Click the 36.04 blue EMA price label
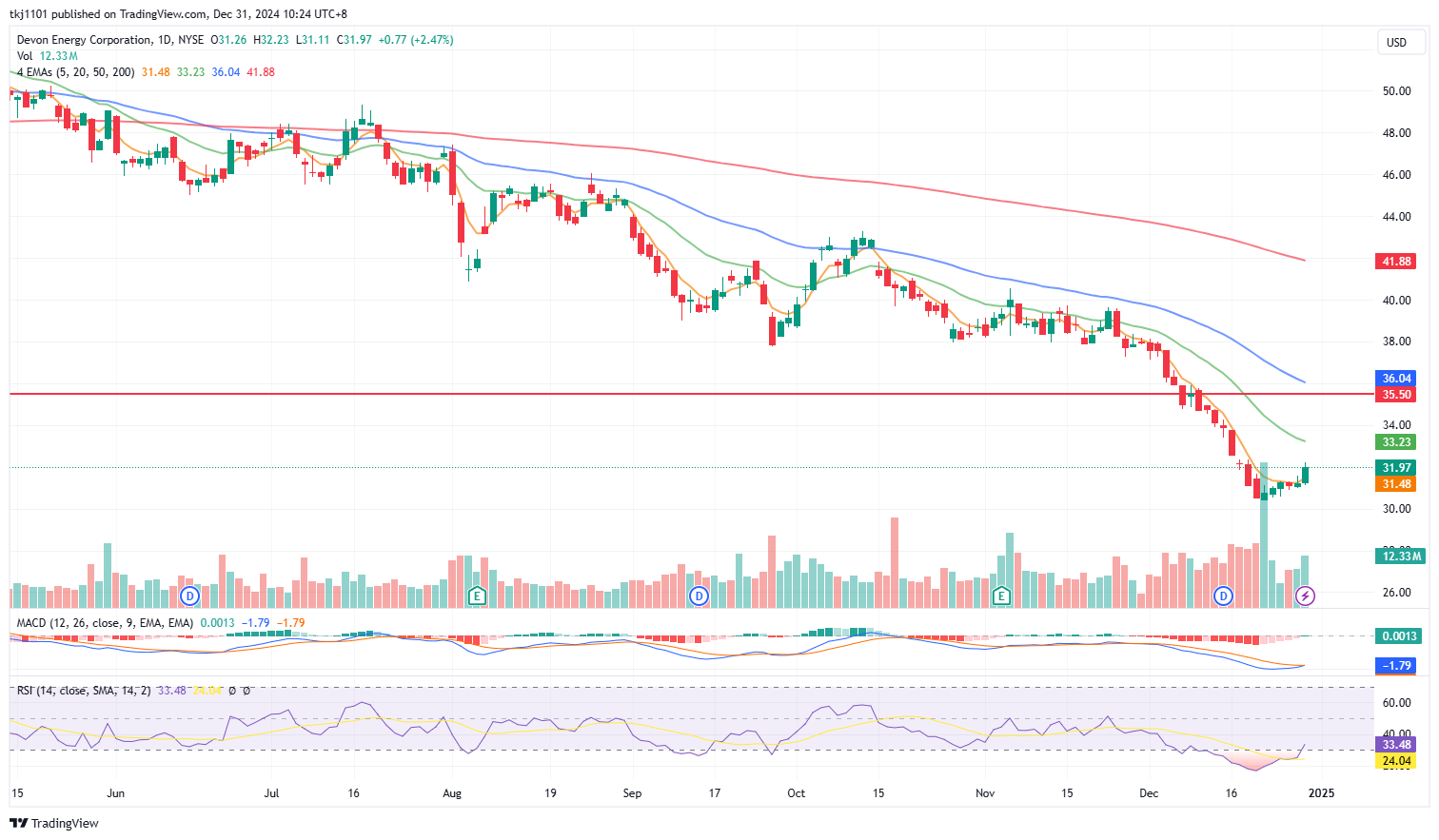1439x840 pixels. 1396,379
